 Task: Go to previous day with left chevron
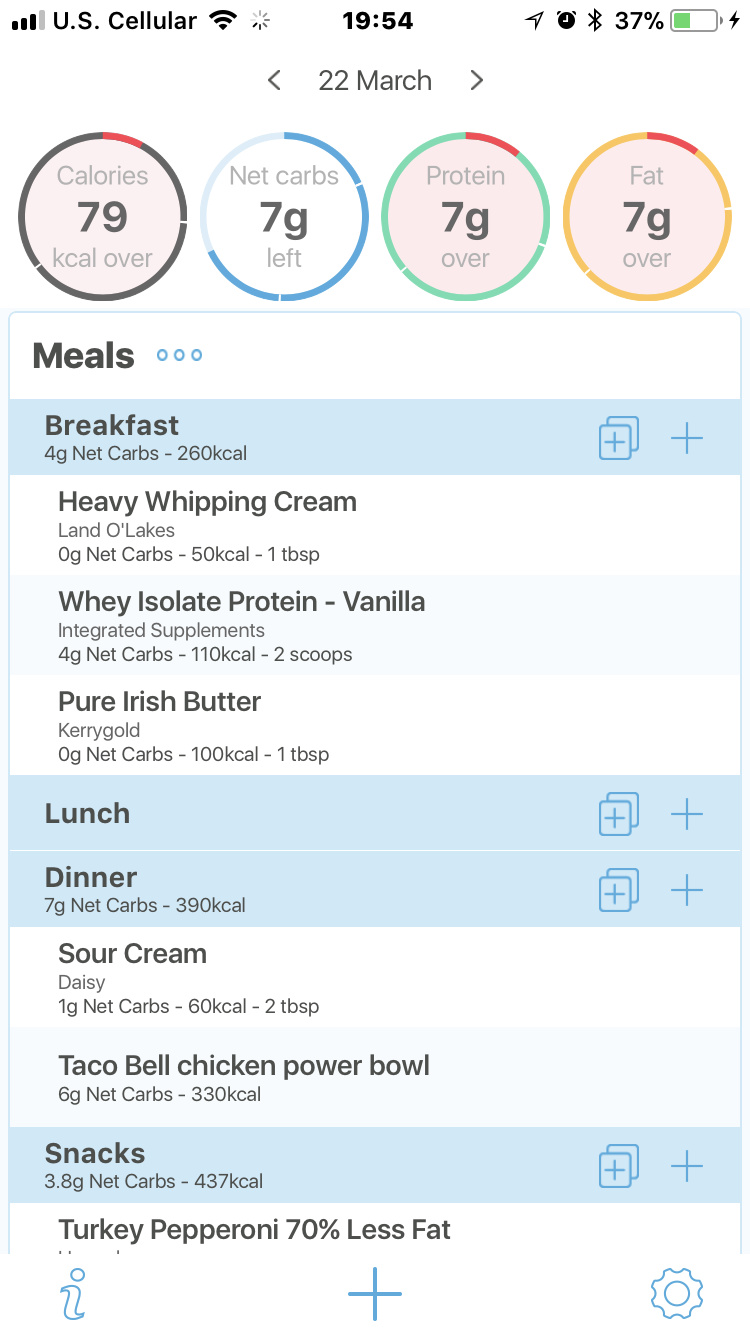pos(274,81)
